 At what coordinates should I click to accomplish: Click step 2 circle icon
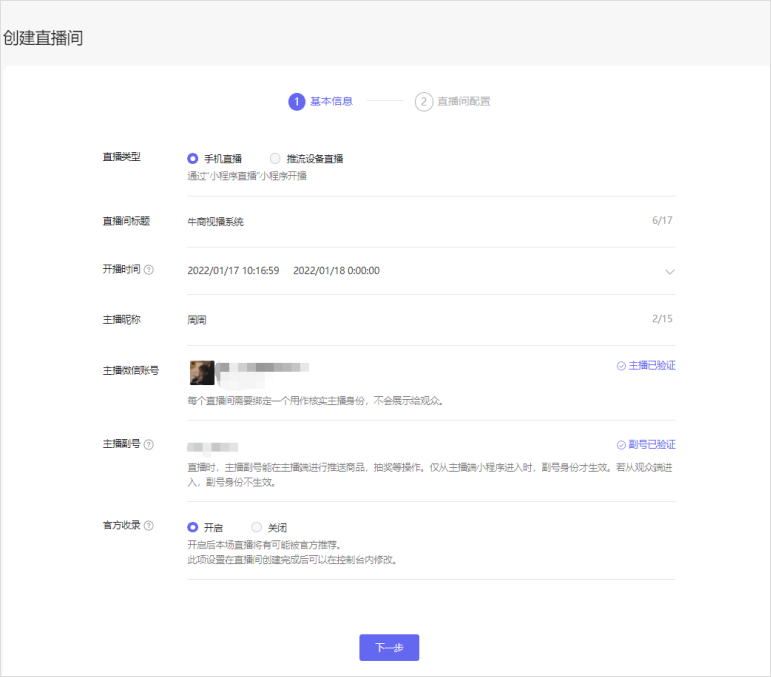(x=424, y=101)
